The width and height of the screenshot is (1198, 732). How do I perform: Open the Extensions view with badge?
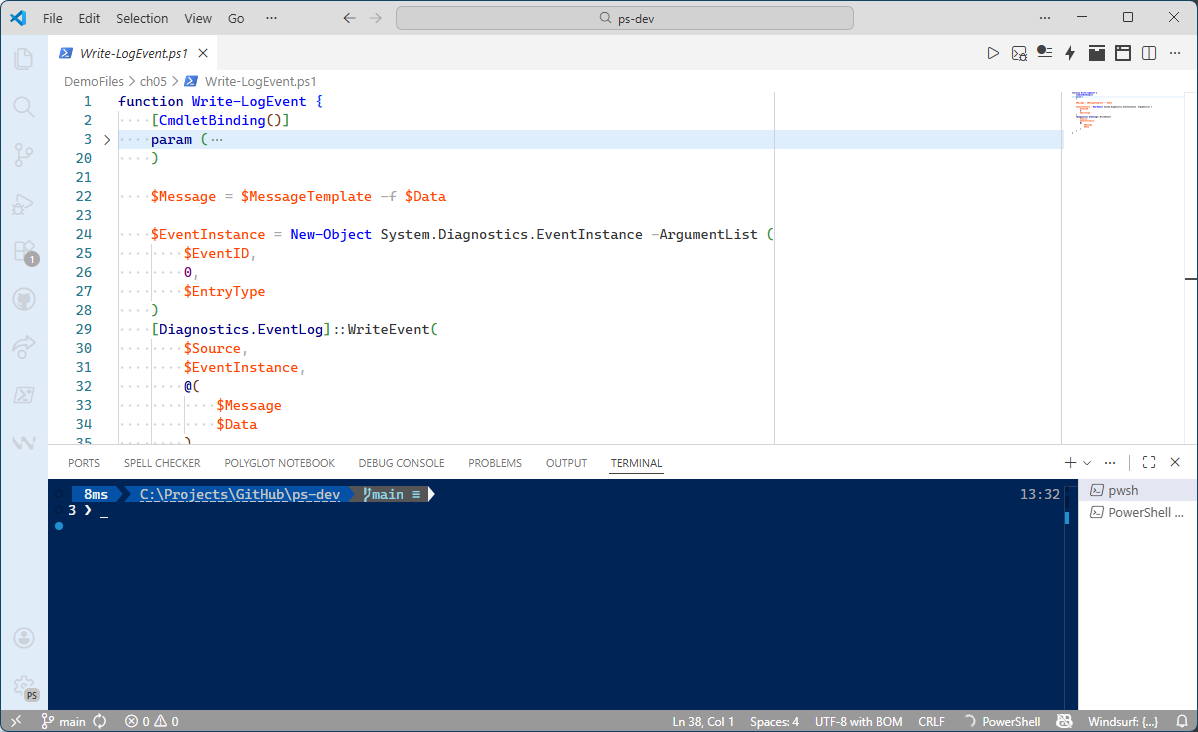click(23, 251)
